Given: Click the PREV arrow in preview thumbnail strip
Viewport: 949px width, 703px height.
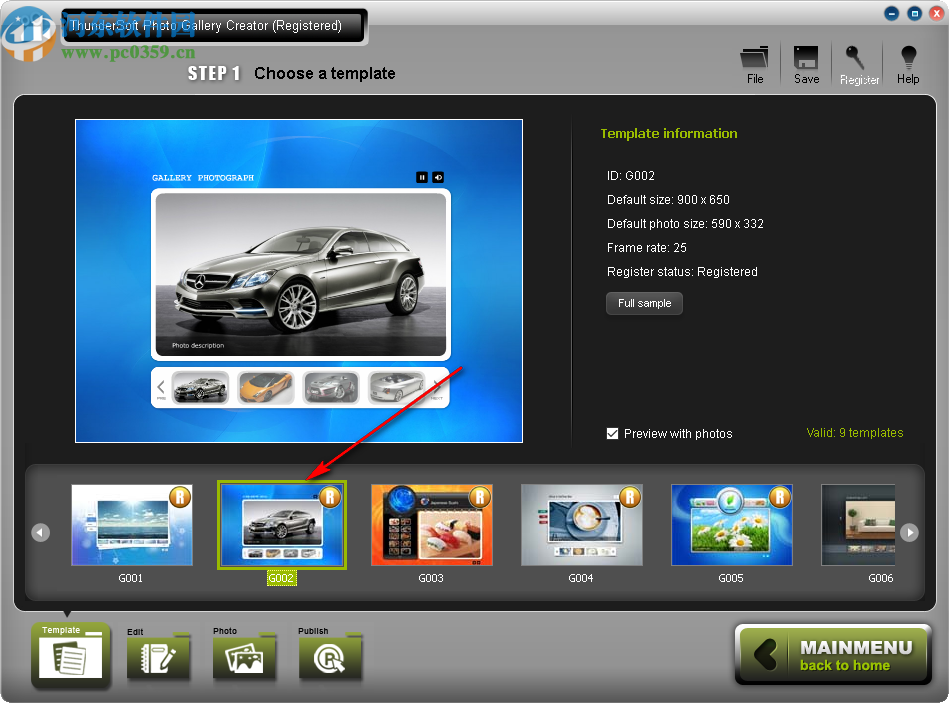Looking at the screenshot, I should click(x=161, y=387).
